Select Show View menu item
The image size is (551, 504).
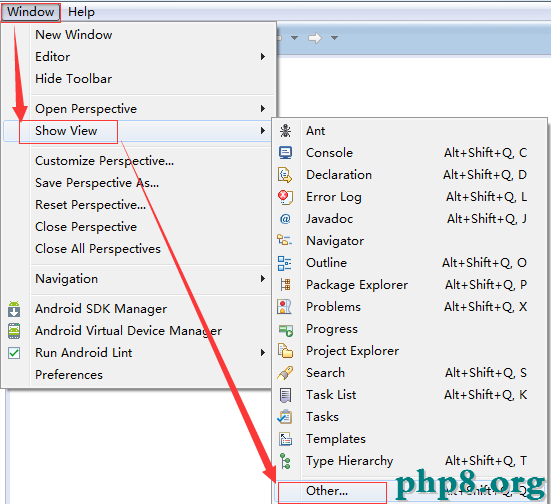[x=138, y=131]
